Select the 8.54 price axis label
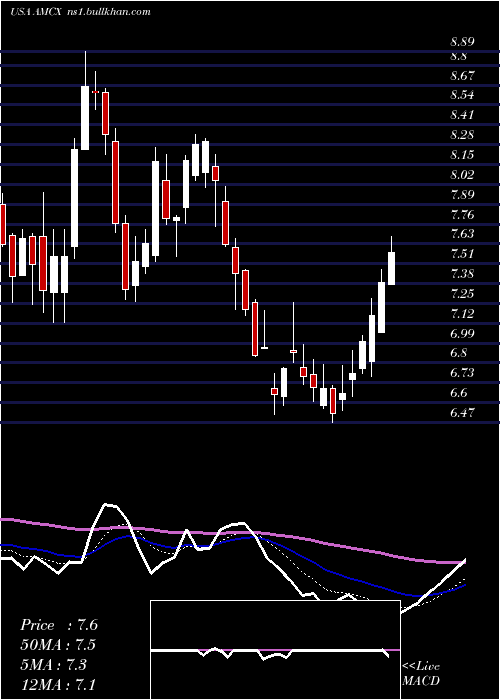500x700 pixels. point(462,95)
